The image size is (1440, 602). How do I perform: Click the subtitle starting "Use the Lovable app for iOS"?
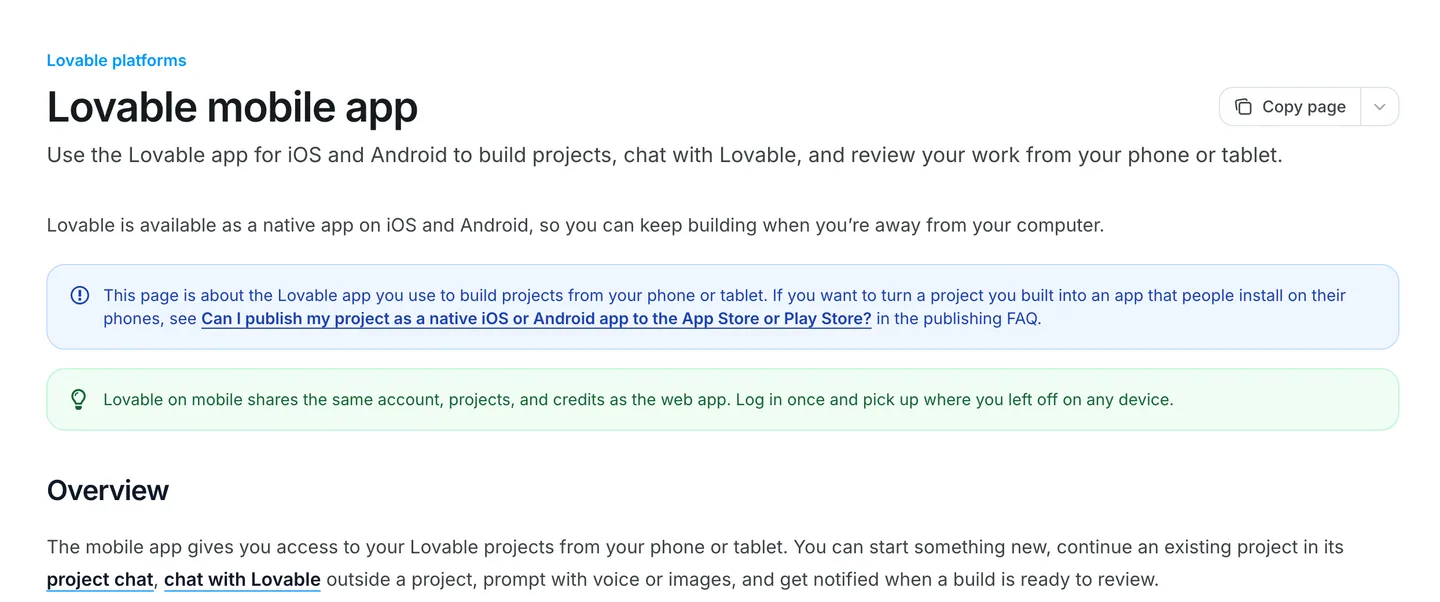tap(664, 155)
